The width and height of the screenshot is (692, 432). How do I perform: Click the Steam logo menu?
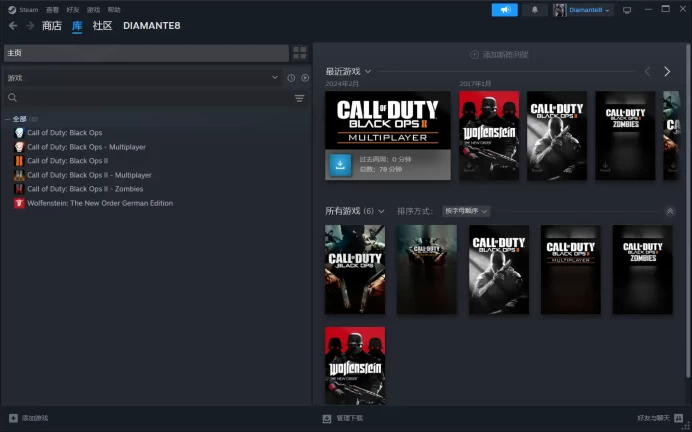(23, 10)
